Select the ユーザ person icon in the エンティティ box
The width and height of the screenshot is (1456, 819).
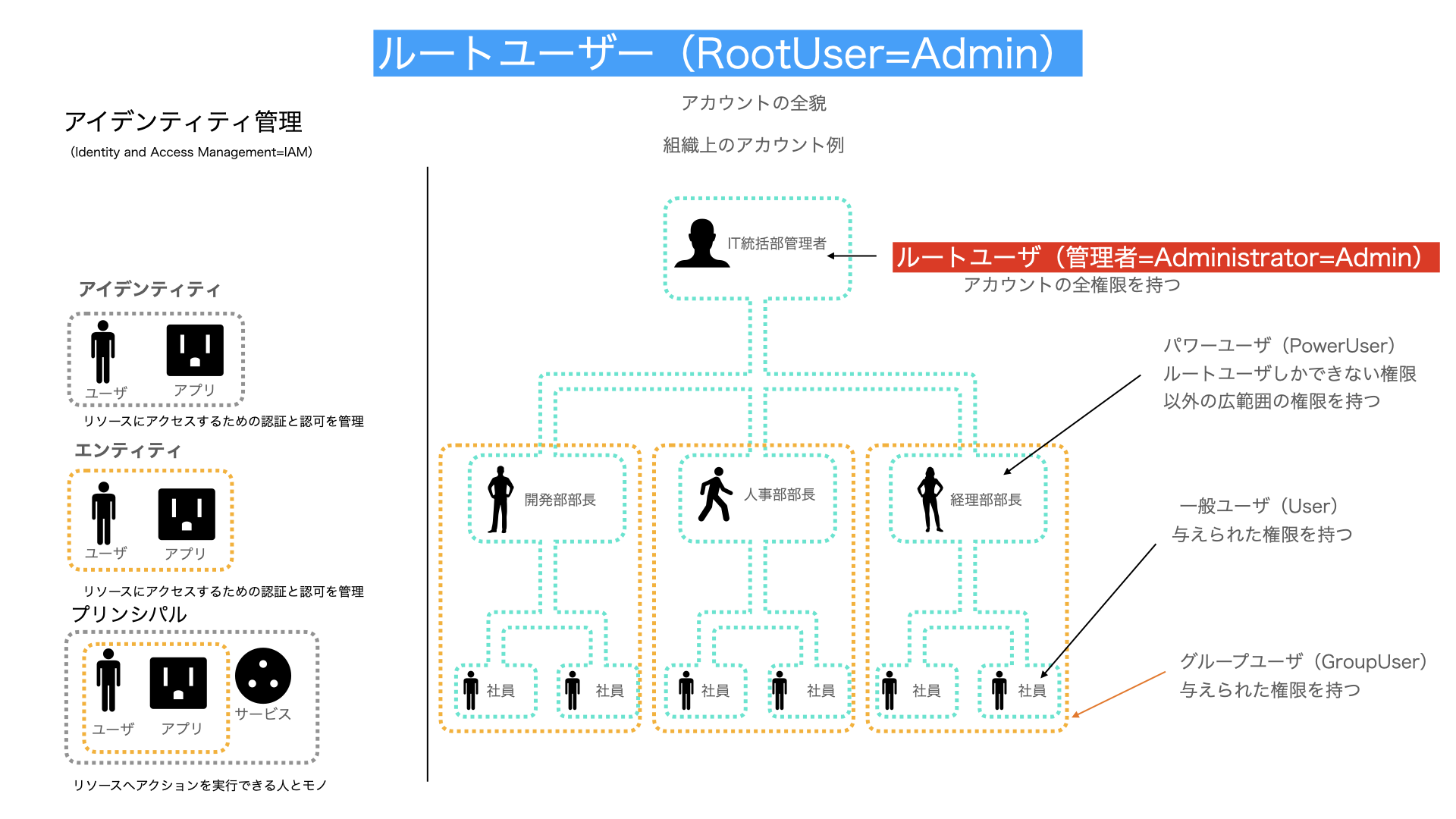pos(104,513)
